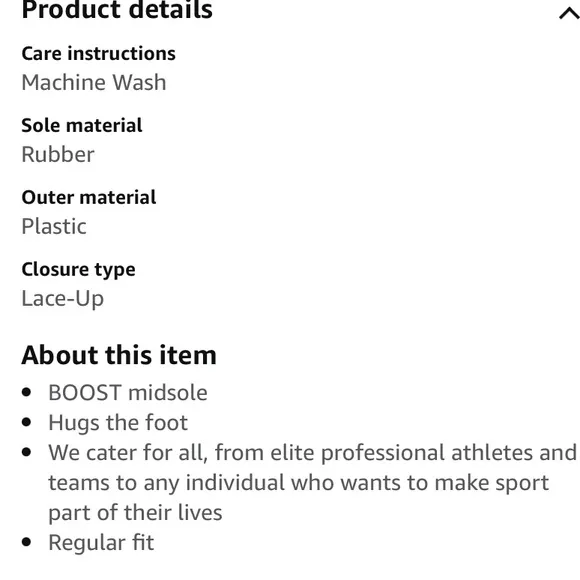This screenshot has width=580, height=580.
Task: Collapse the Product details section chevron
Action: [x=570, y=14]
